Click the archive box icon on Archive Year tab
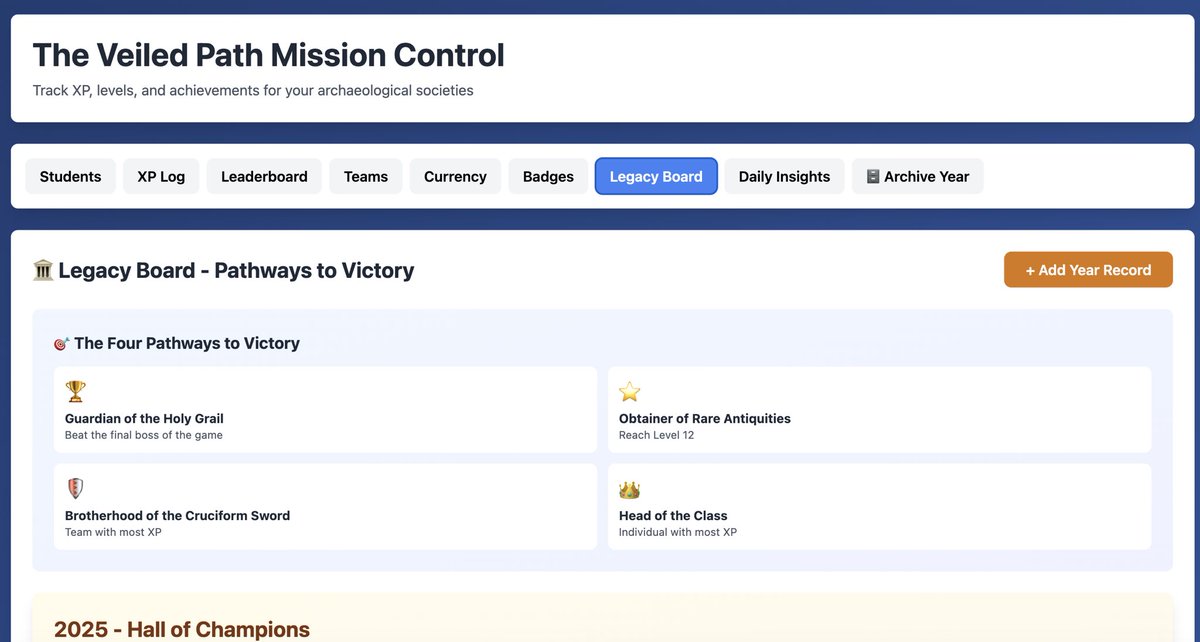 click(873, 176)
